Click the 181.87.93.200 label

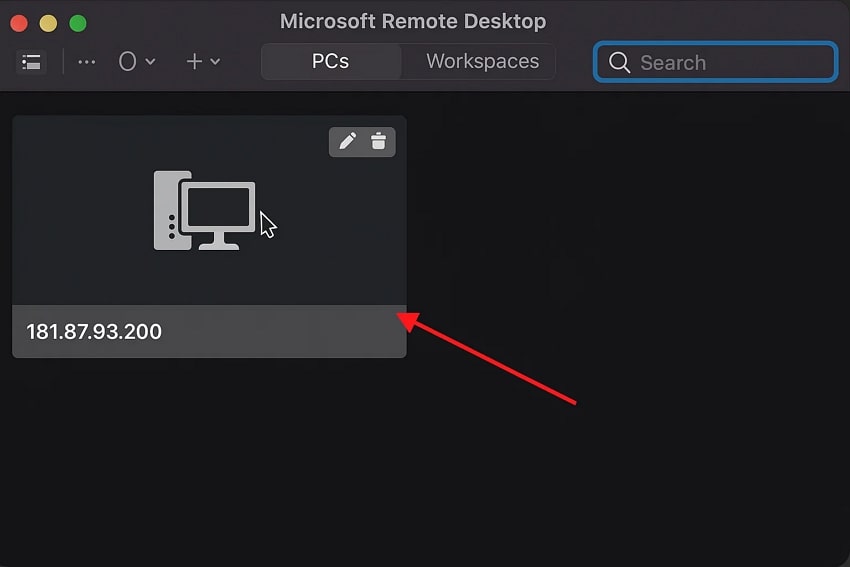(x=94, y=332)
